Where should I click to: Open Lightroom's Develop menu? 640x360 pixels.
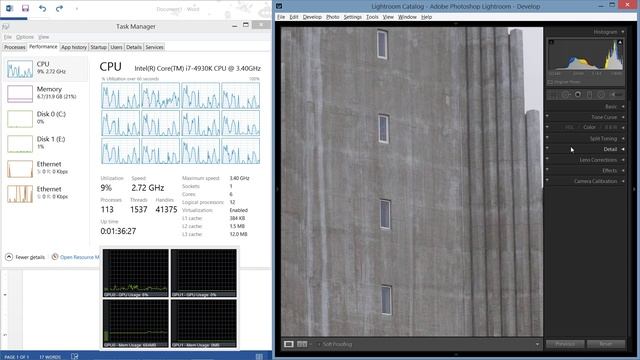[x=312, y=17]
